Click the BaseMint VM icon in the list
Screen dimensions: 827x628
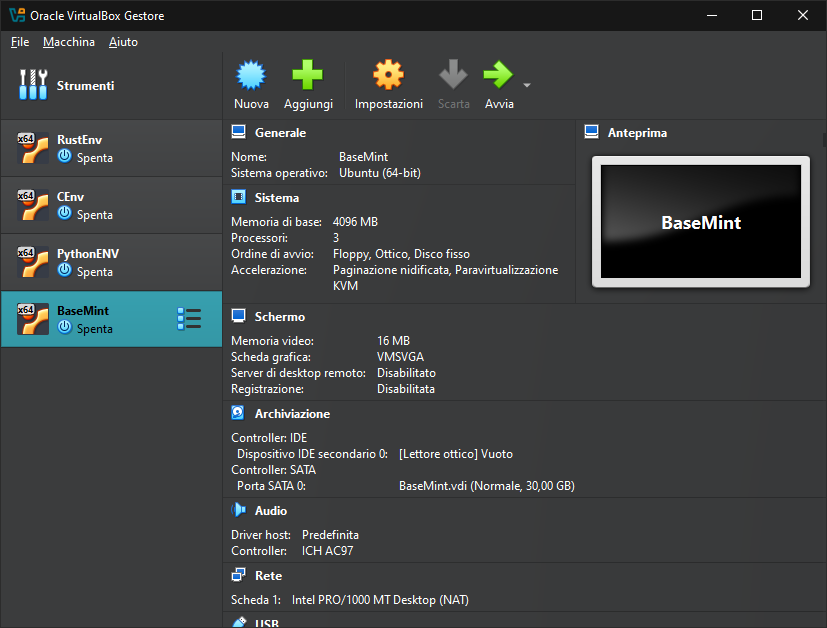(33, 319)
